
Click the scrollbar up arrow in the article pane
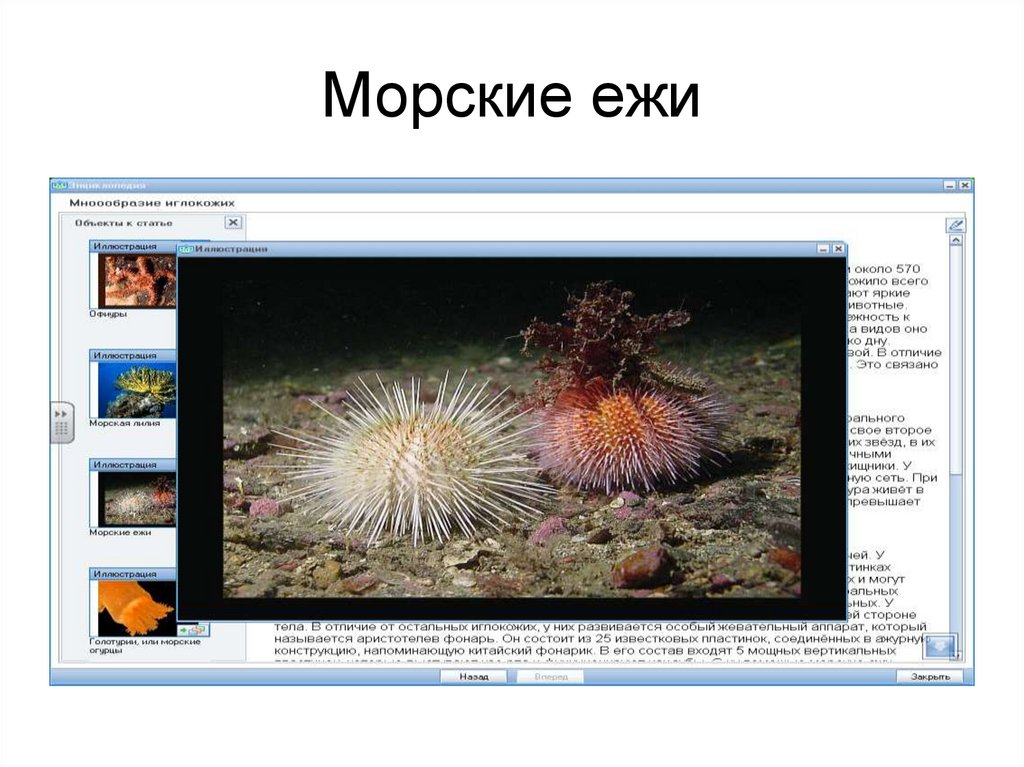pyautogui.click(x=956, y=240)
